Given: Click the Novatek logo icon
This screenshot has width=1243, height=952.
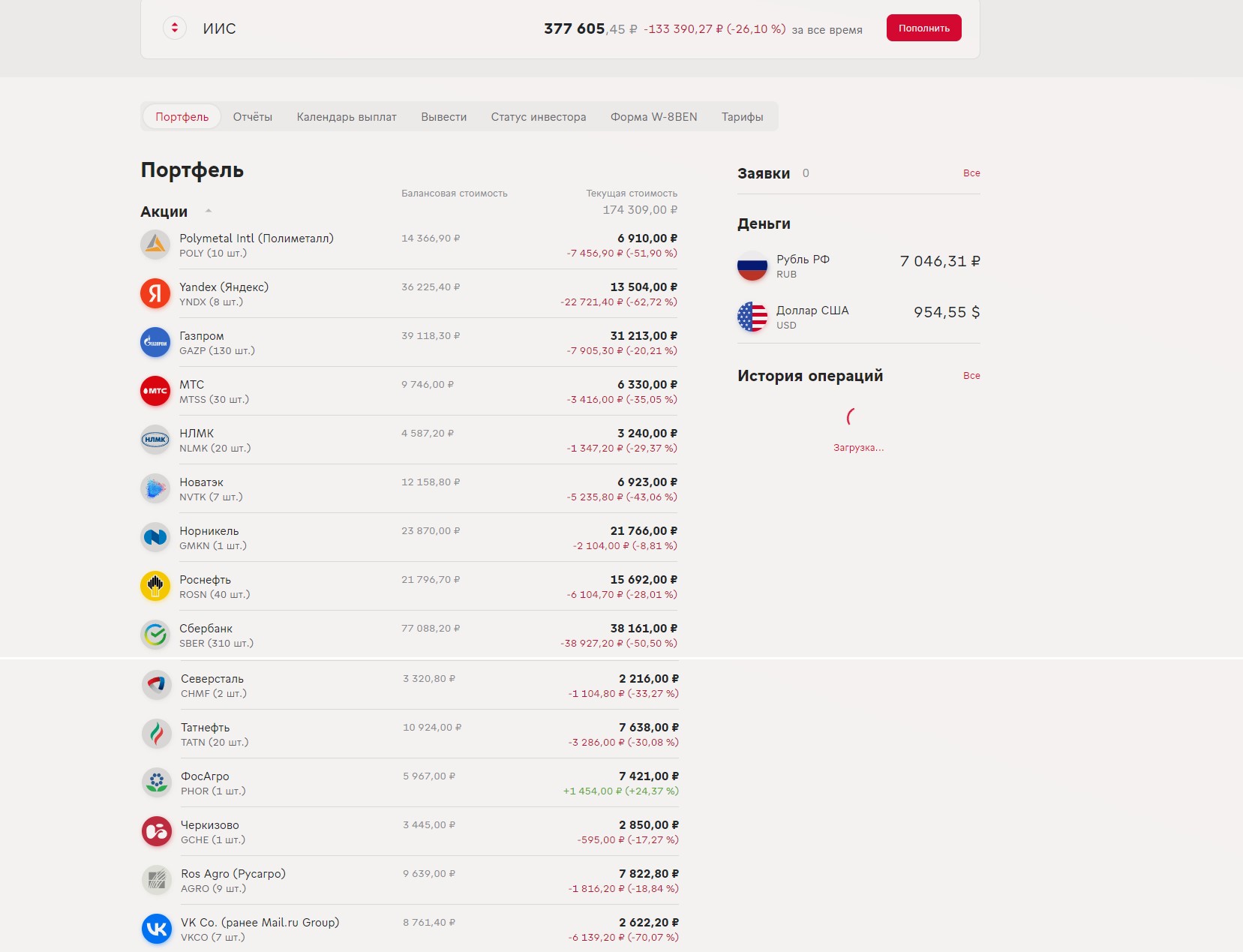Looking at the screenshot, I should coord(155,488).
